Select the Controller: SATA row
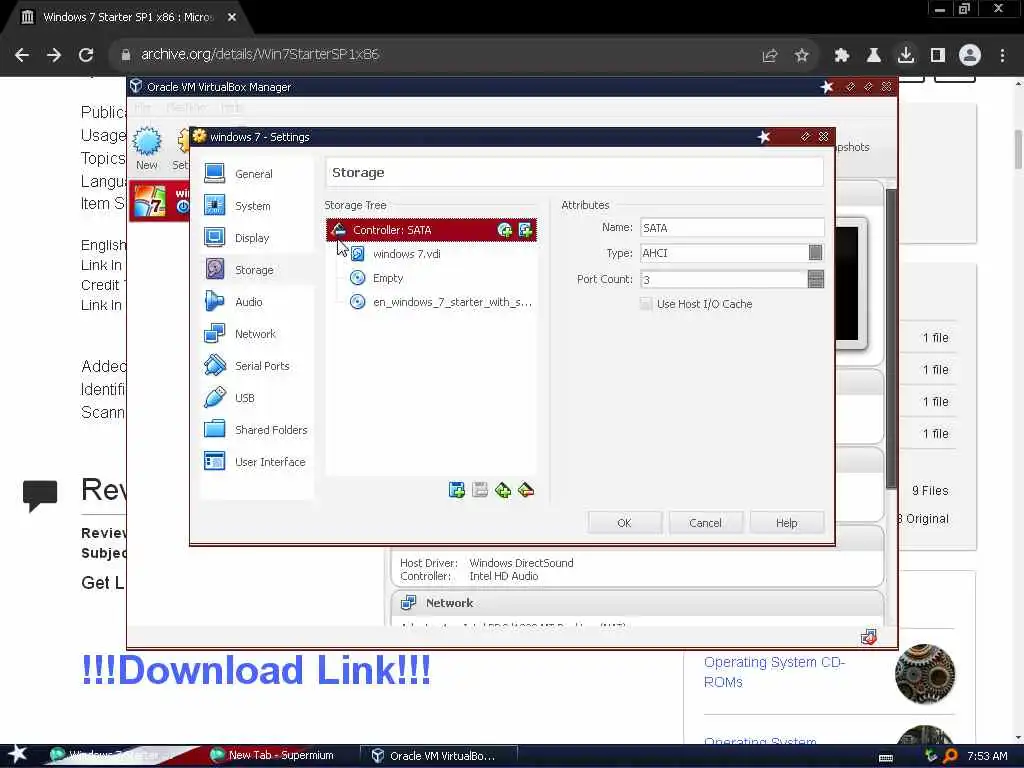This screenshot has height=768, width=1024. (431, 230)
